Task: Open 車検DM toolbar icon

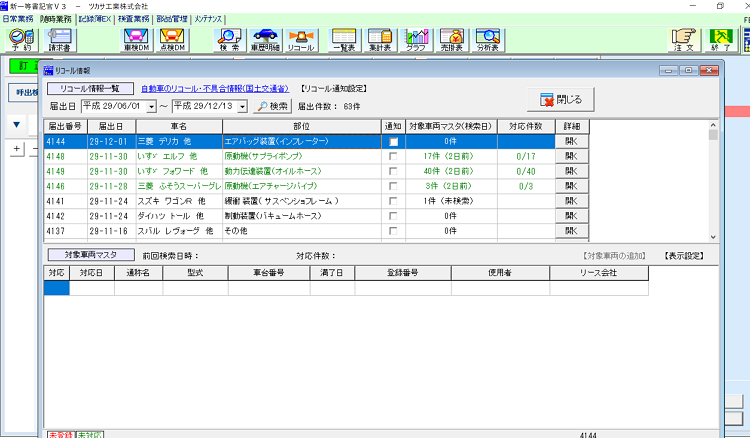Action: click(x=136, y=40)
